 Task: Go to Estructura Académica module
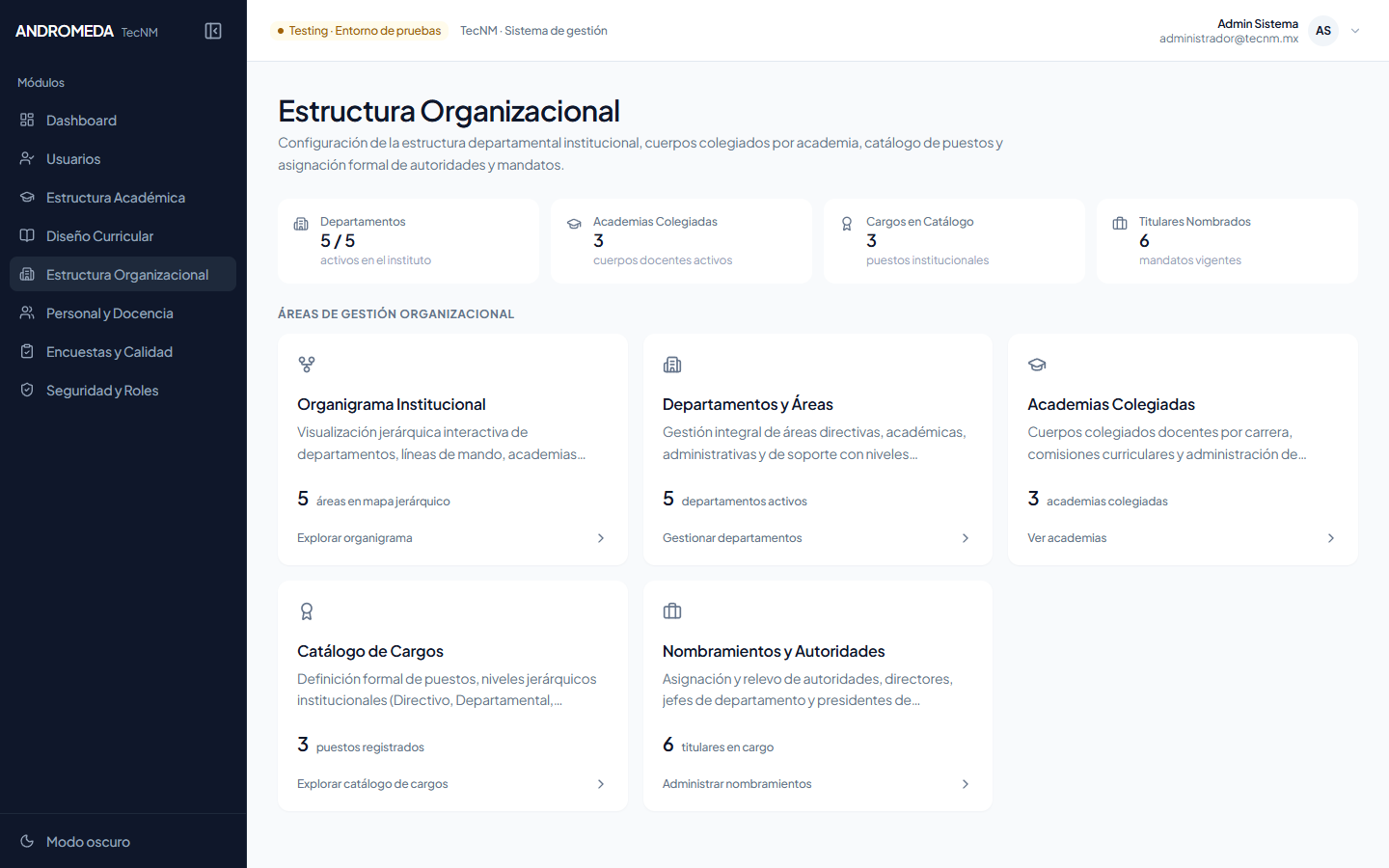pyautogui.click(x=123, y=197)
